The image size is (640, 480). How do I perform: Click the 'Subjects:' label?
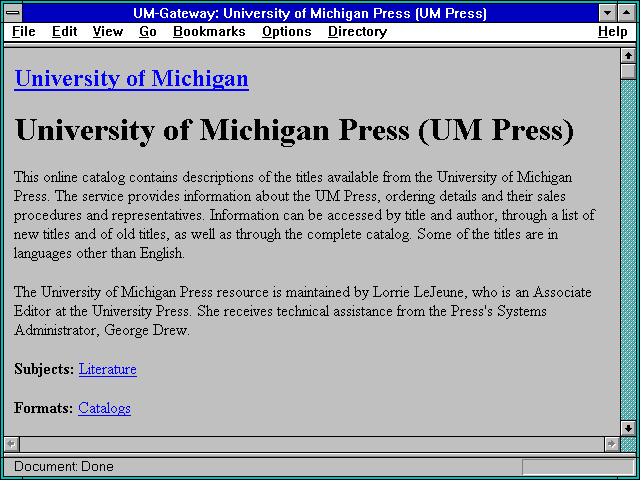tap(44, 369)
